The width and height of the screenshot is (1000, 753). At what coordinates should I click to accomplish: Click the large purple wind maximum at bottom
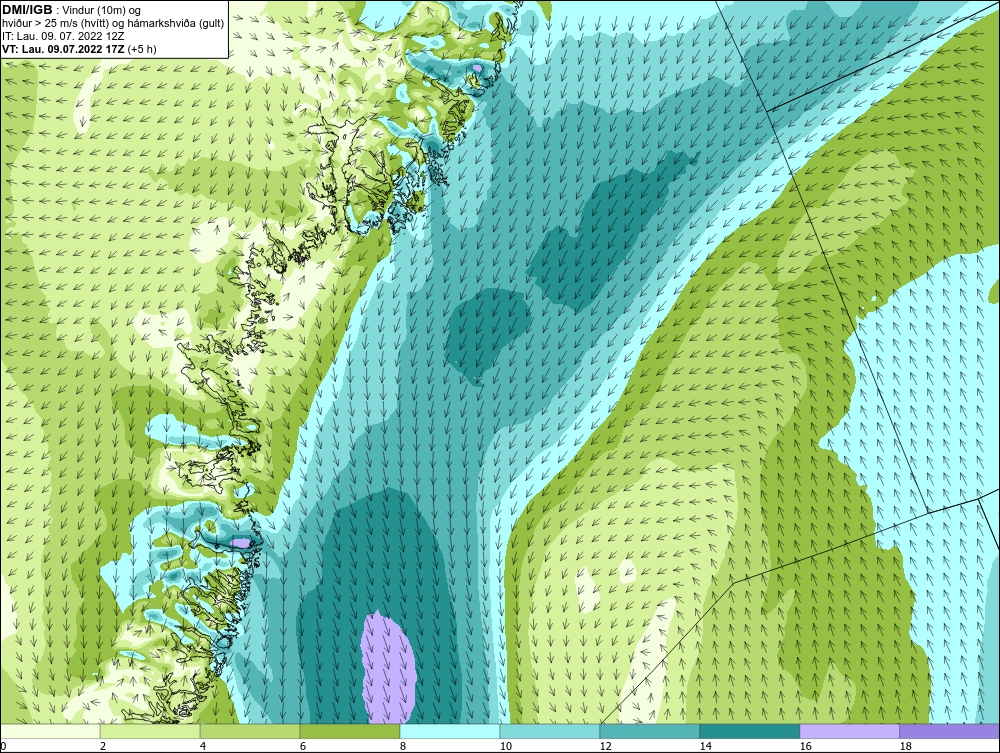point(388,668)
